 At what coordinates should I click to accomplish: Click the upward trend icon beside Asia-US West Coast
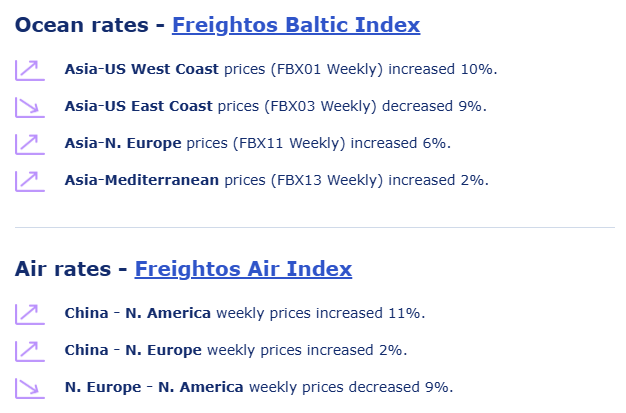pyautogui.click(x=27, y=69)
